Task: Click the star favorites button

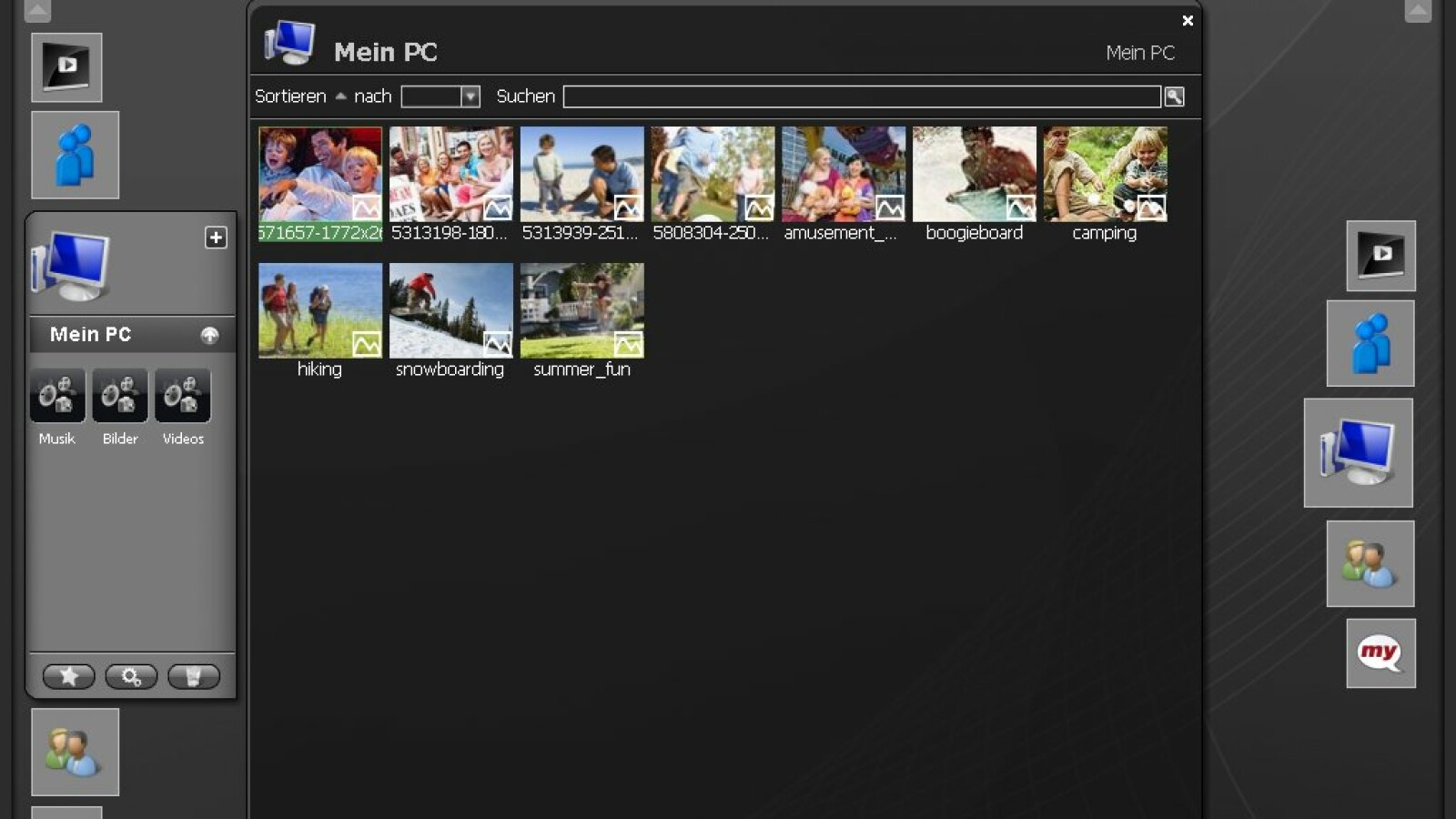Action: point(68,676)
